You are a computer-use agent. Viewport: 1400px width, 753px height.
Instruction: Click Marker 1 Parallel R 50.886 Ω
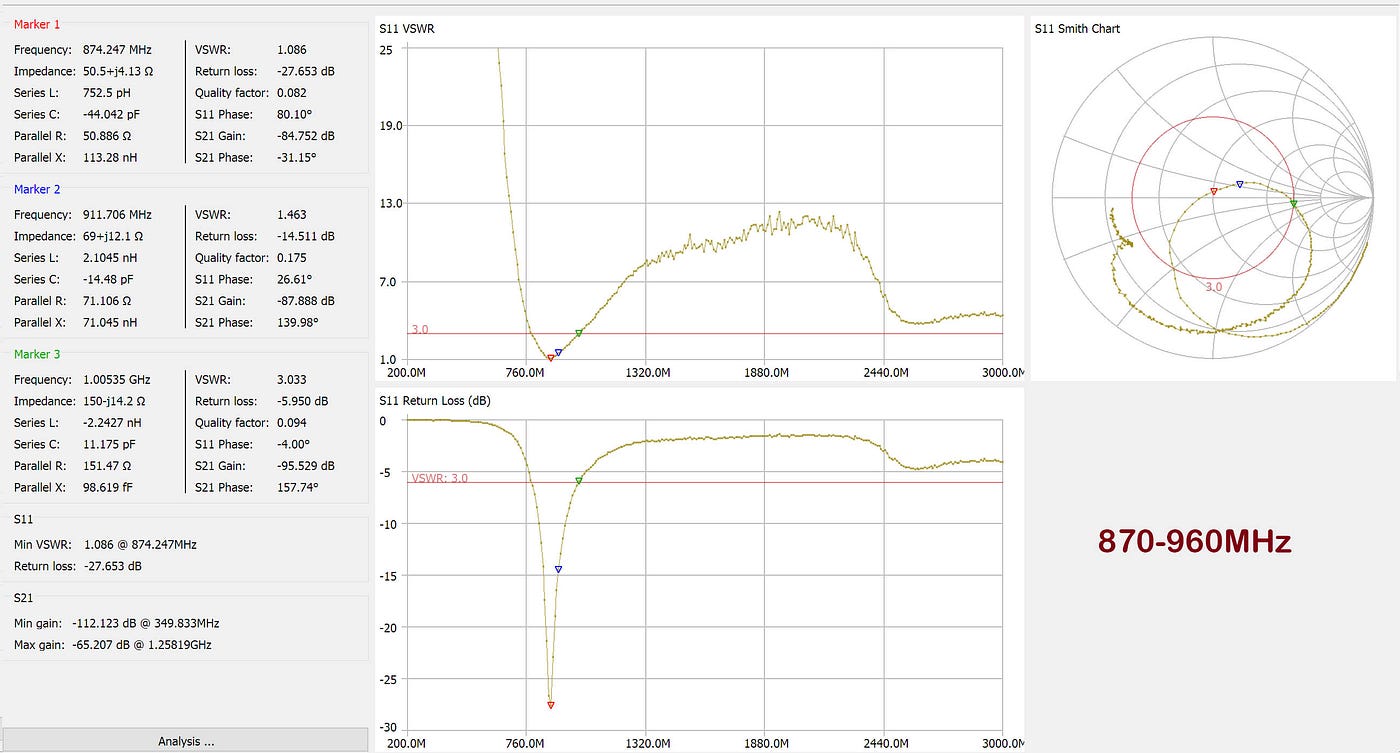pos(108,136)
